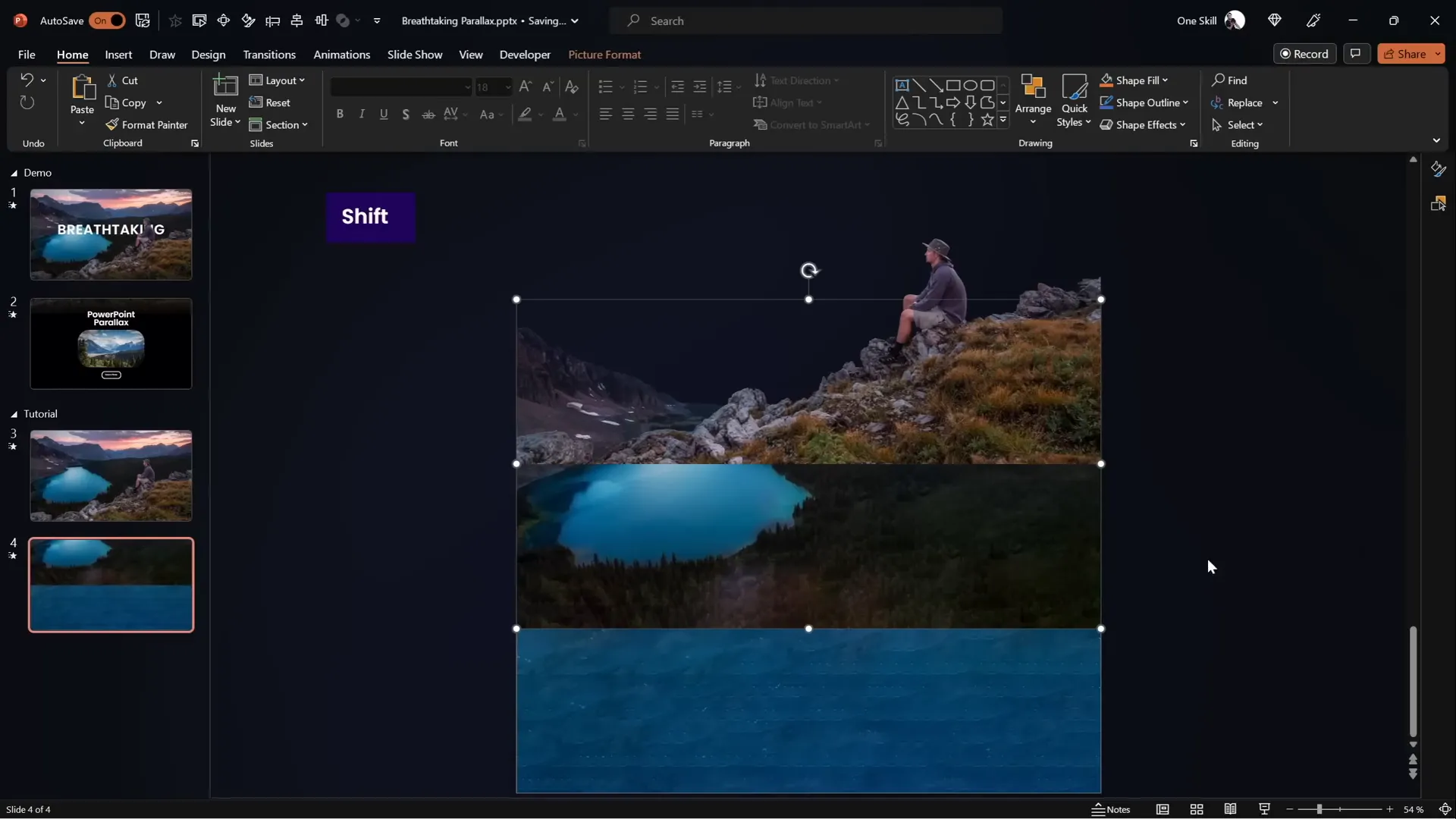1456x819 pixels.
Task: Open the font size dropdown
Action: click(507, 86)
